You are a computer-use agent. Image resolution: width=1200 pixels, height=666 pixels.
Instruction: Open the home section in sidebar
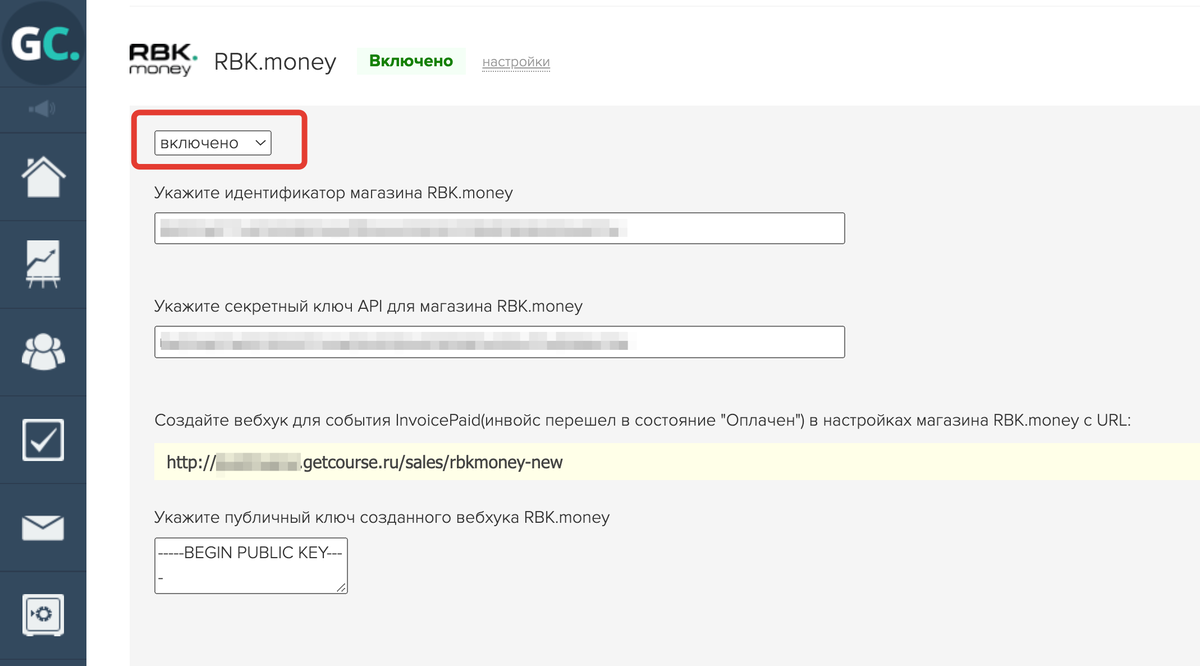(x=43, y=177)
